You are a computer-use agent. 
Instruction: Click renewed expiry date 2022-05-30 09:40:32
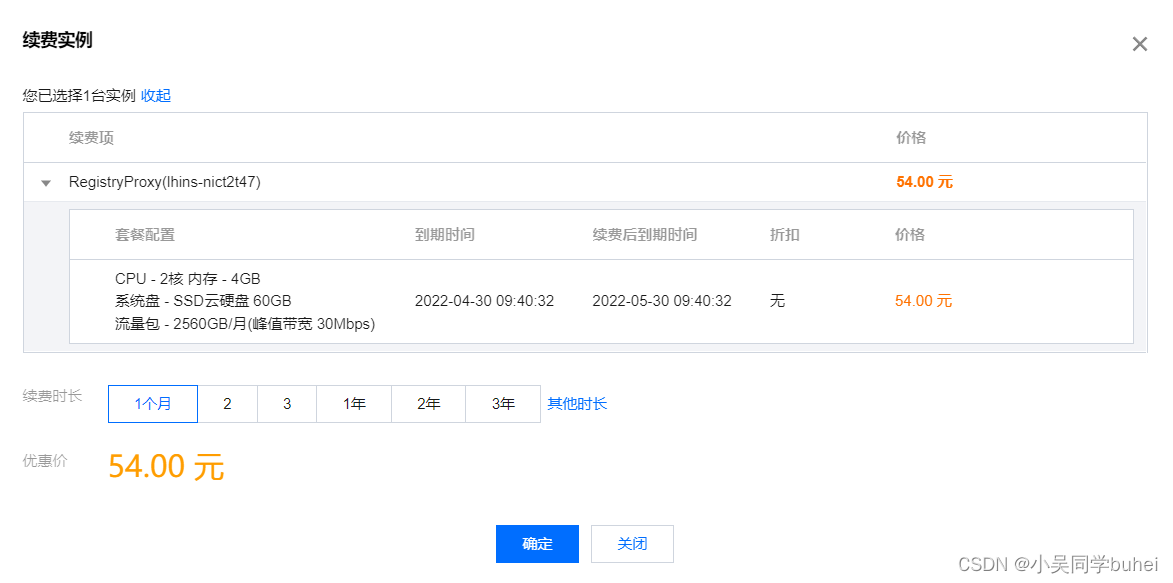[x=662, y=302]
